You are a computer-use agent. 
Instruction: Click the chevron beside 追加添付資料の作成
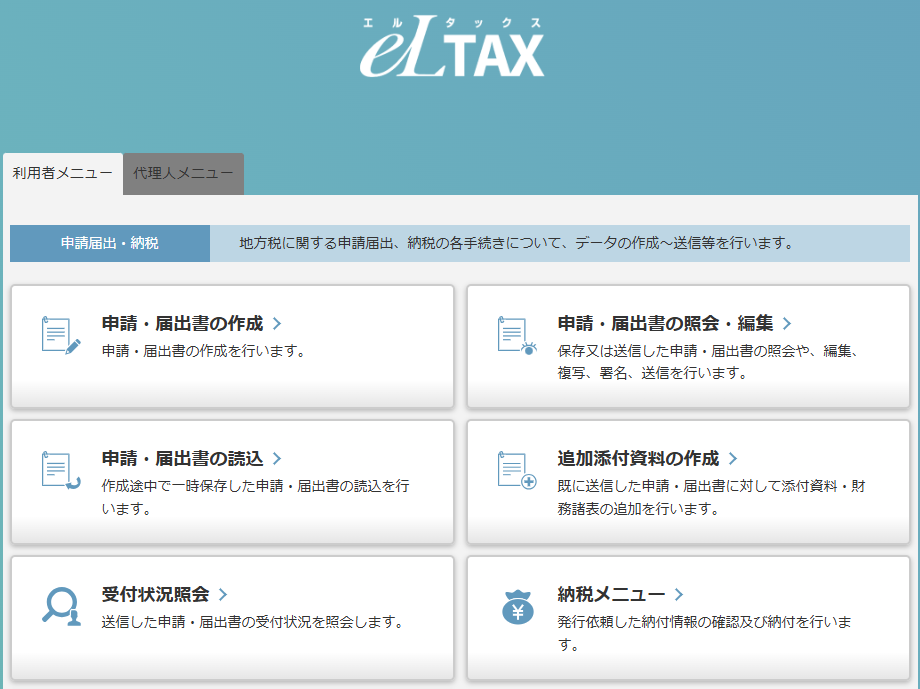click(733, 458)
